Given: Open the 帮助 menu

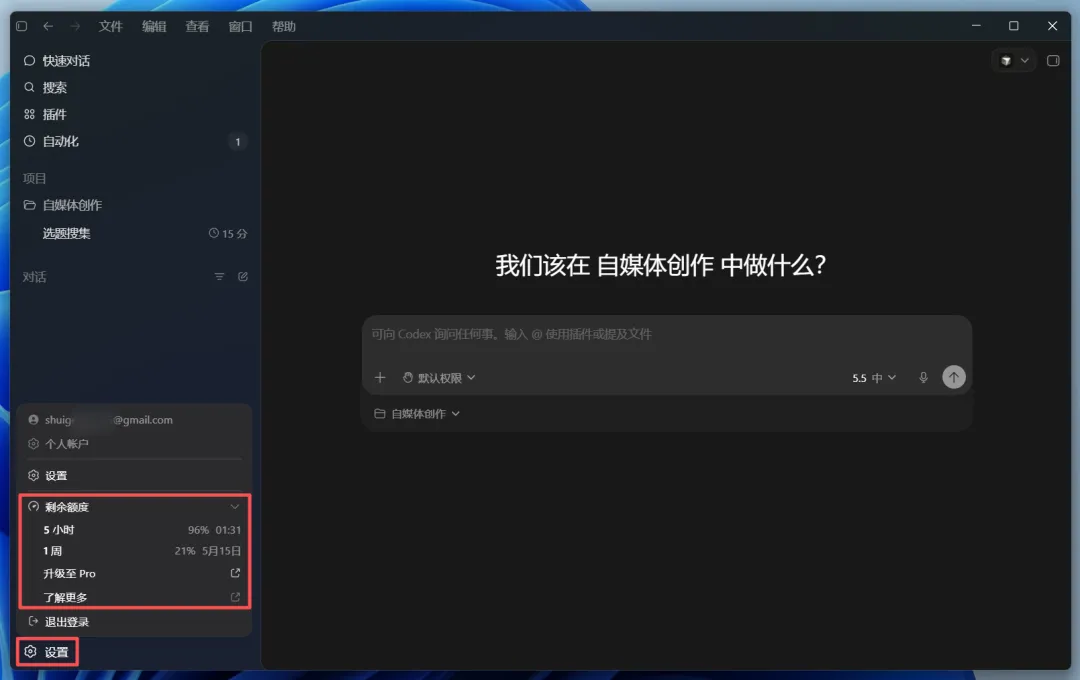Looking at the screenshot, I should pos(283,26).
